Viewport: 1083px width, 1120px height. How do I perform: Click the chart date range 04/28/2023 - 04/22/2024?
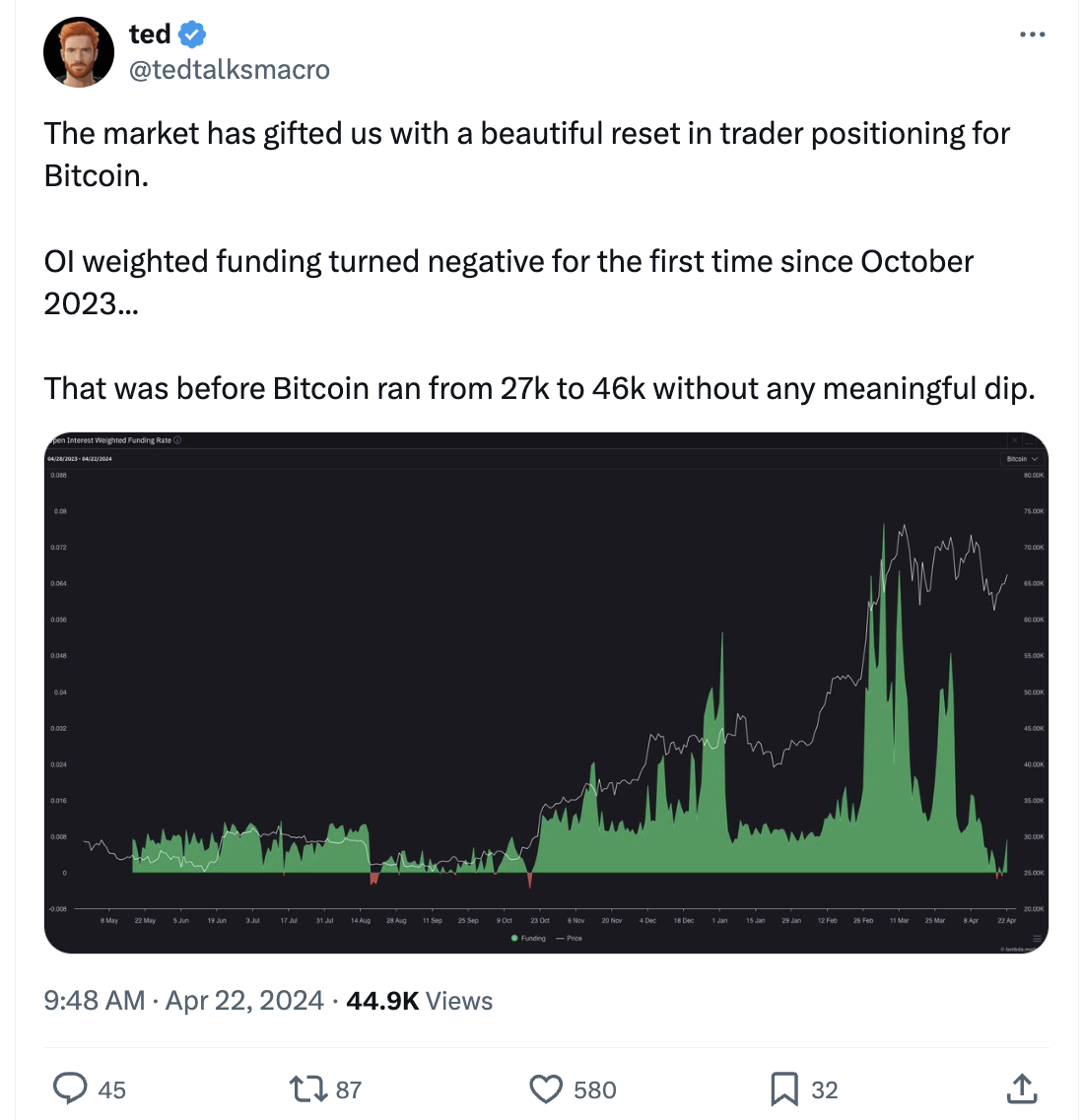click(79, 459)
